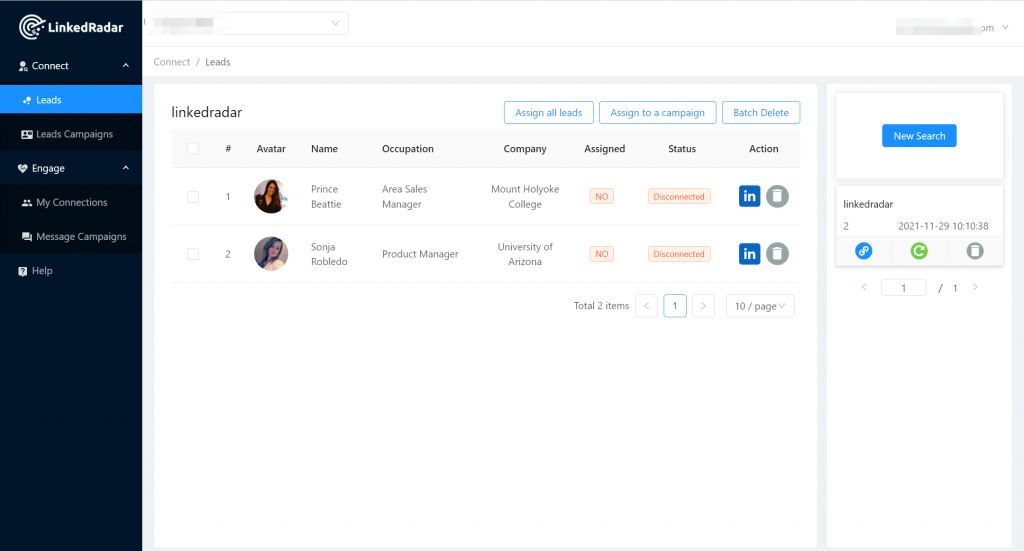Open LinkedIn profile for Prince Beattie
Viewport: 1024px width, 551px height.
749,196
